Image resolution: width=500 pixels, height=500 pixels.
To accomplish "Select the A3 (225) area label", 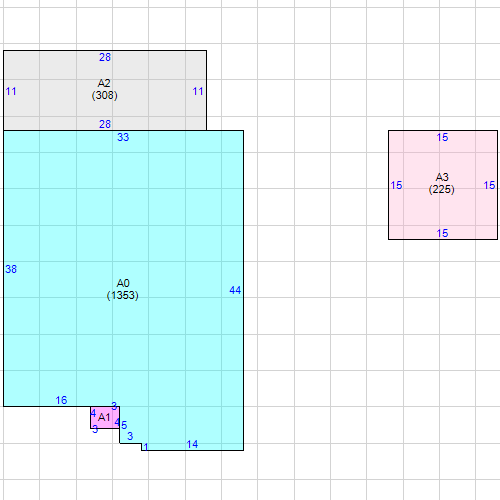I will click(x=442, y=183).
